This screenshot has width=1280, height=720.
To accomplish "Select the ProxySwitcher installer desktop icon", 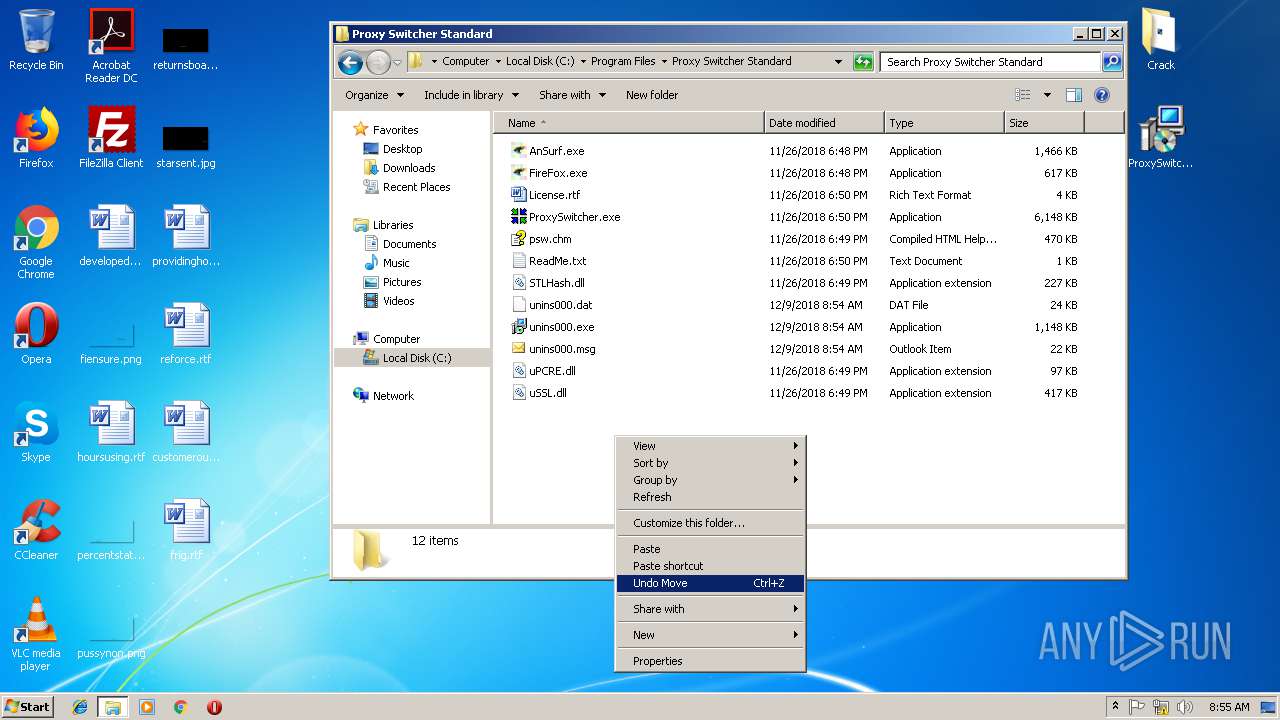I will 1160,137.
